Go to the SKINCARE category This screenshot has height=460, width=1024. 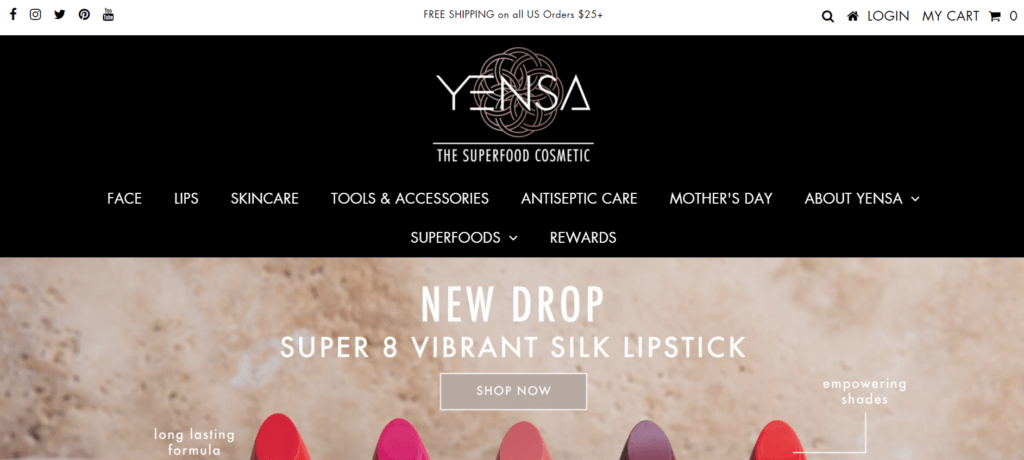(264, 199)
